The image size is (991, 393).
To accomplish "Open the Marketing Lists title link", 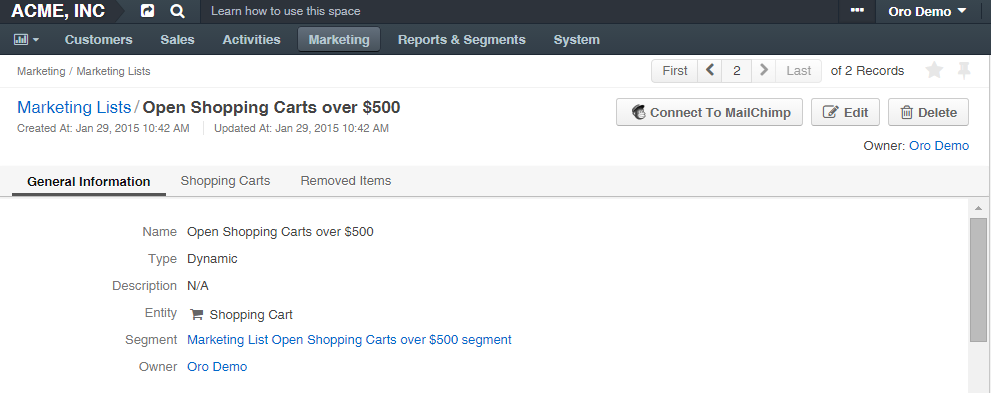I will click(74, 107).
